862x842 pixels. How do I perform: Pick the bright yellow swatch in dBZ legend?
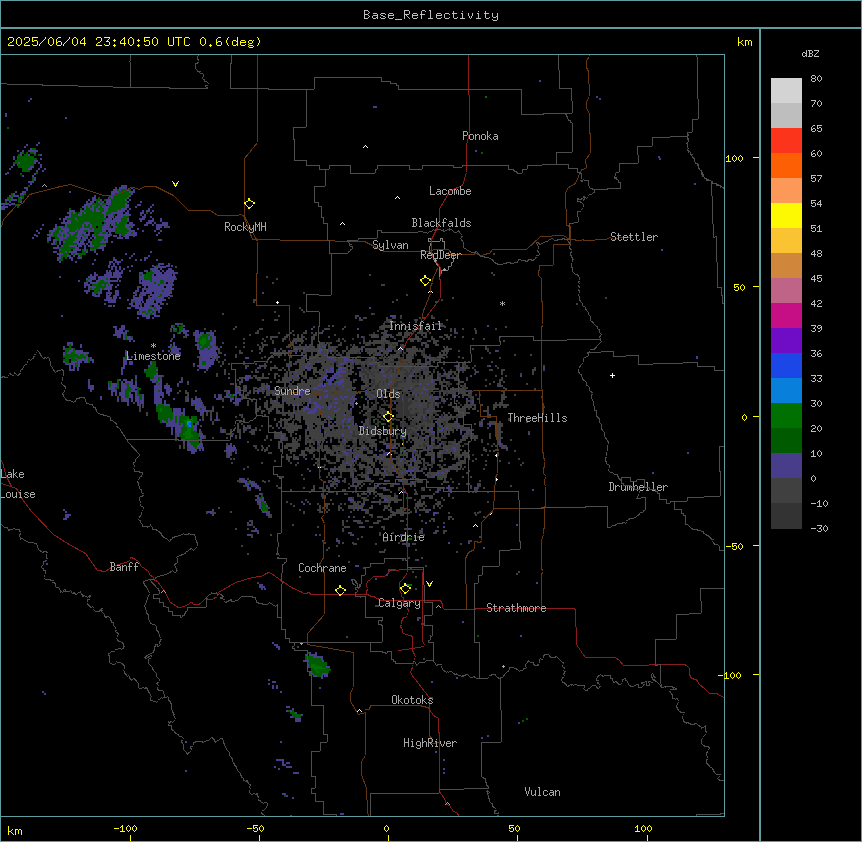786,215
